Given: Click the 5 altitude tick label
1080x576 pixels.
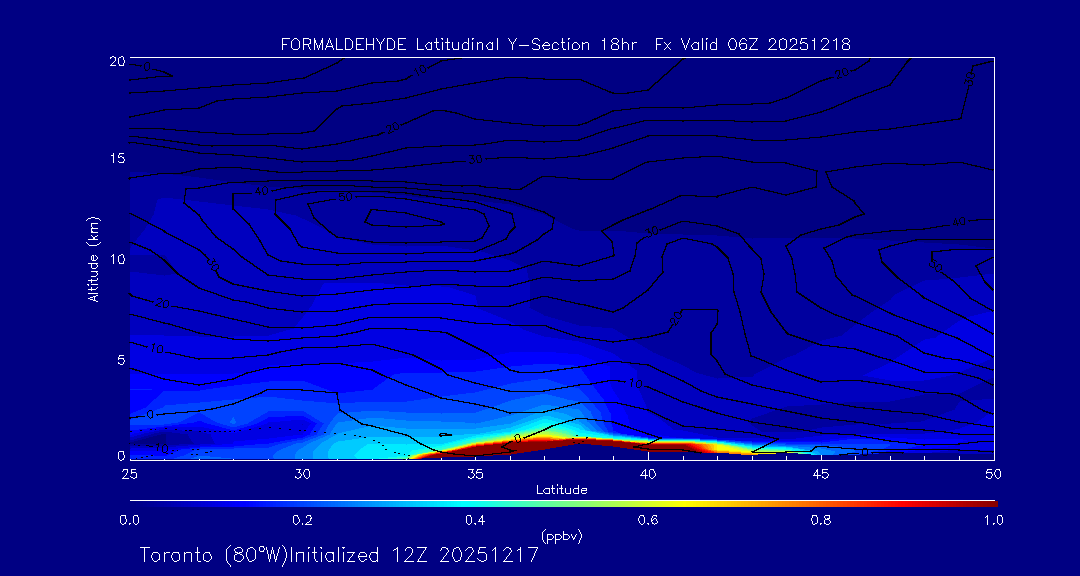Looking at the screenshot, I should click(119, 359).
